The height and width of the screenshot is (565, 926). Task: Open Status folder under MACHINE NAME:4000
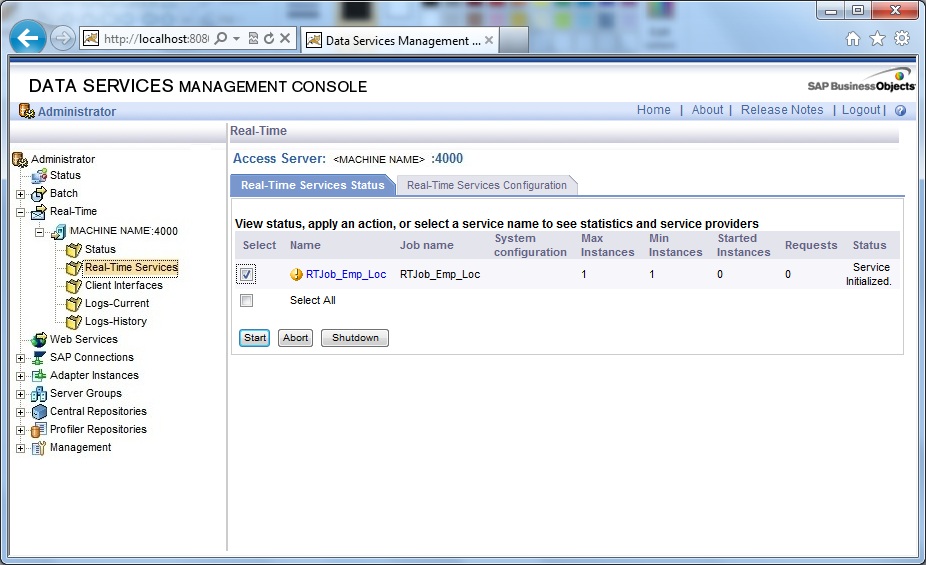(100, 249)
